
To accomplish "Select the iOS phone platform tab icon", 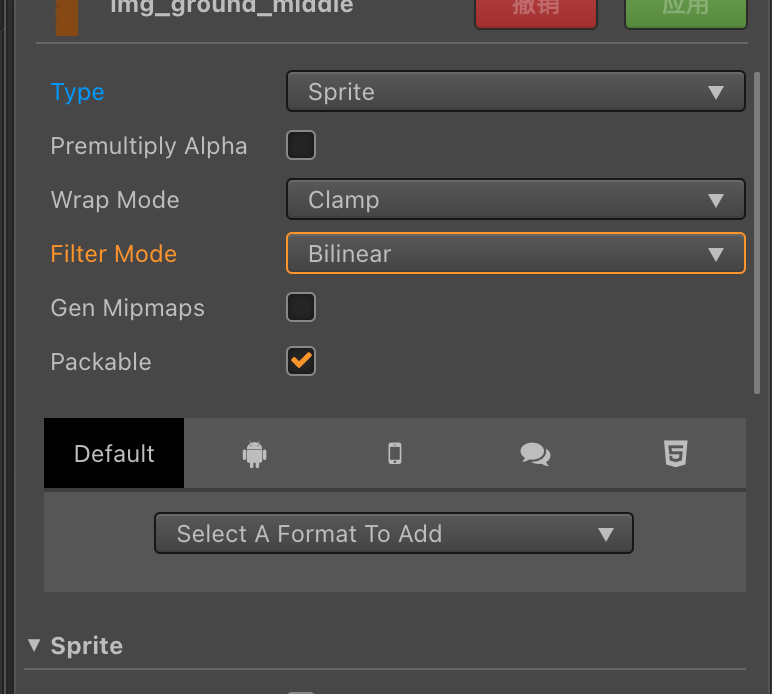I will click(395, 454).
